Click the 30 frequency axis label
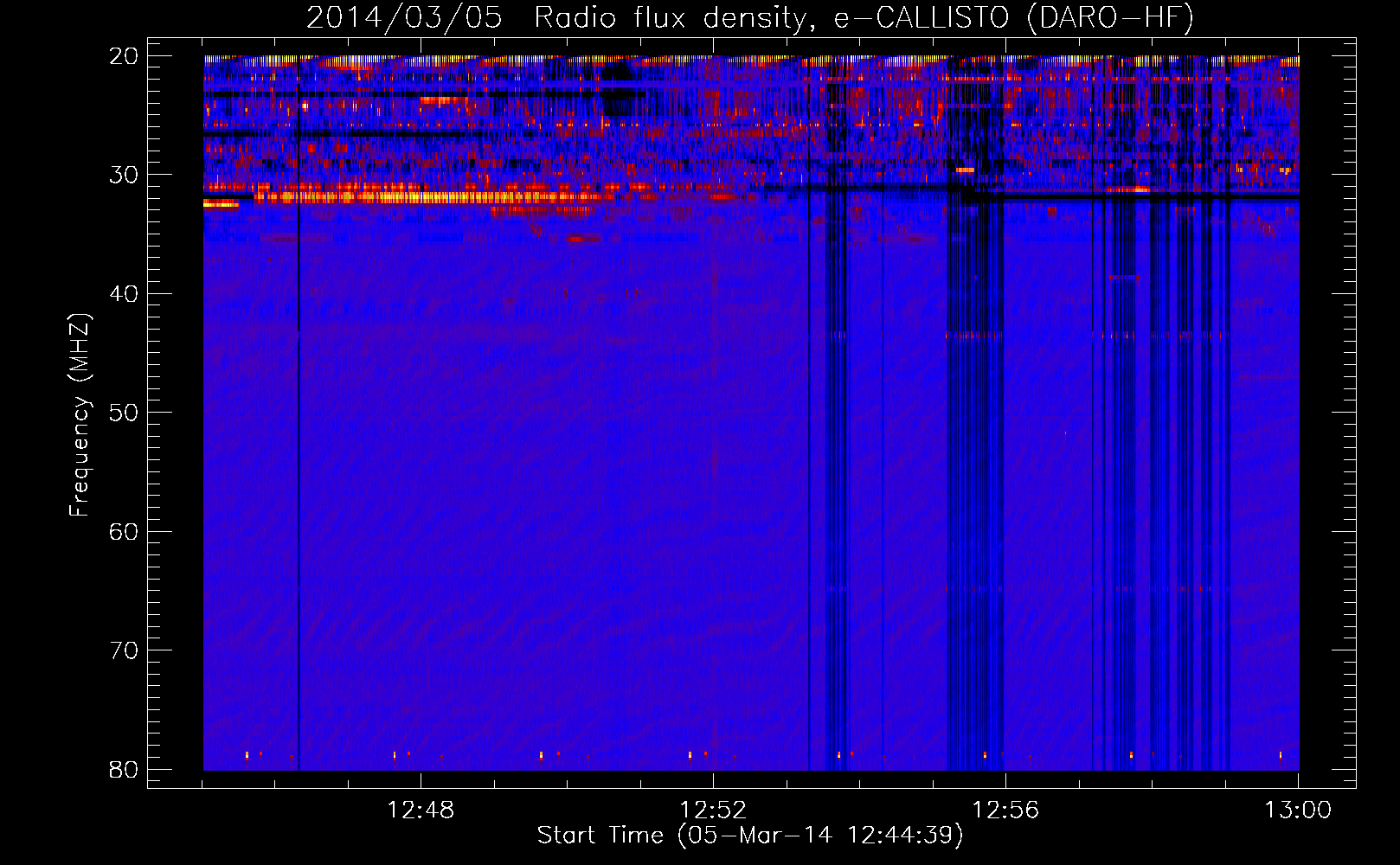 coord(124,175)
